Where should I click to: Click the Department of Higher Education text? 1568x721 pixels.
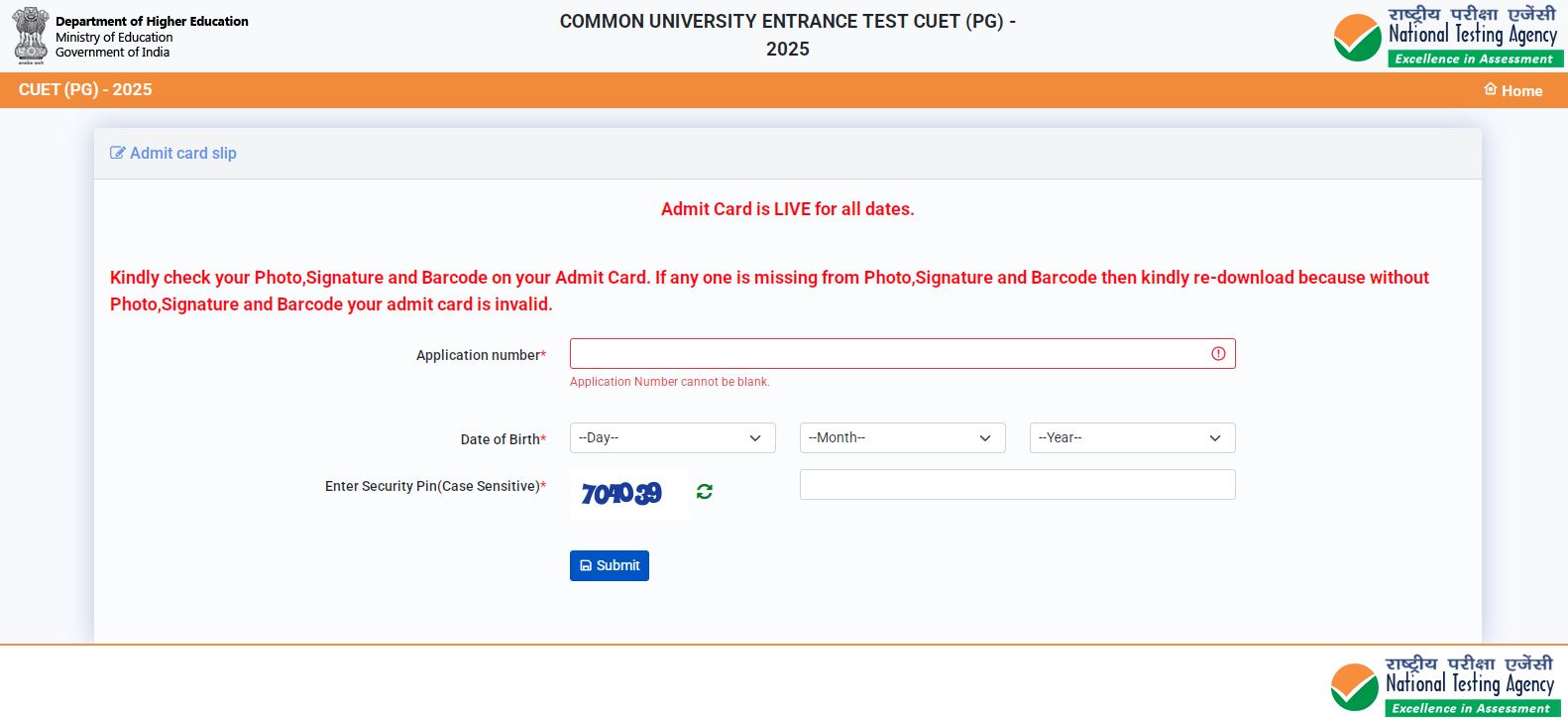(152, 21)
